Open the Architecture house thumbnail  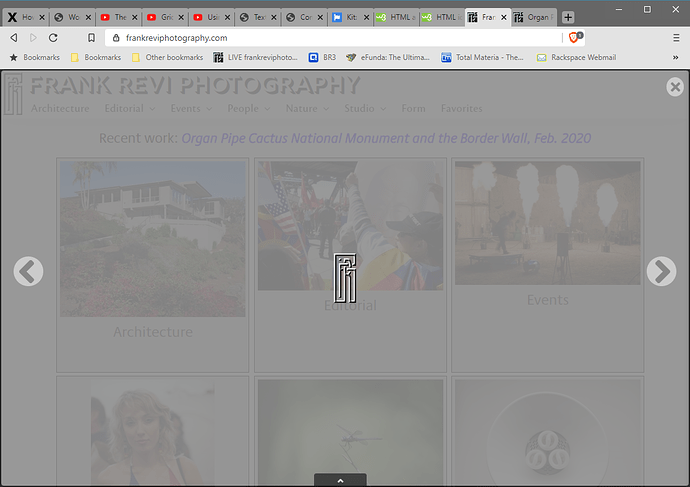[x=153, y=239]
